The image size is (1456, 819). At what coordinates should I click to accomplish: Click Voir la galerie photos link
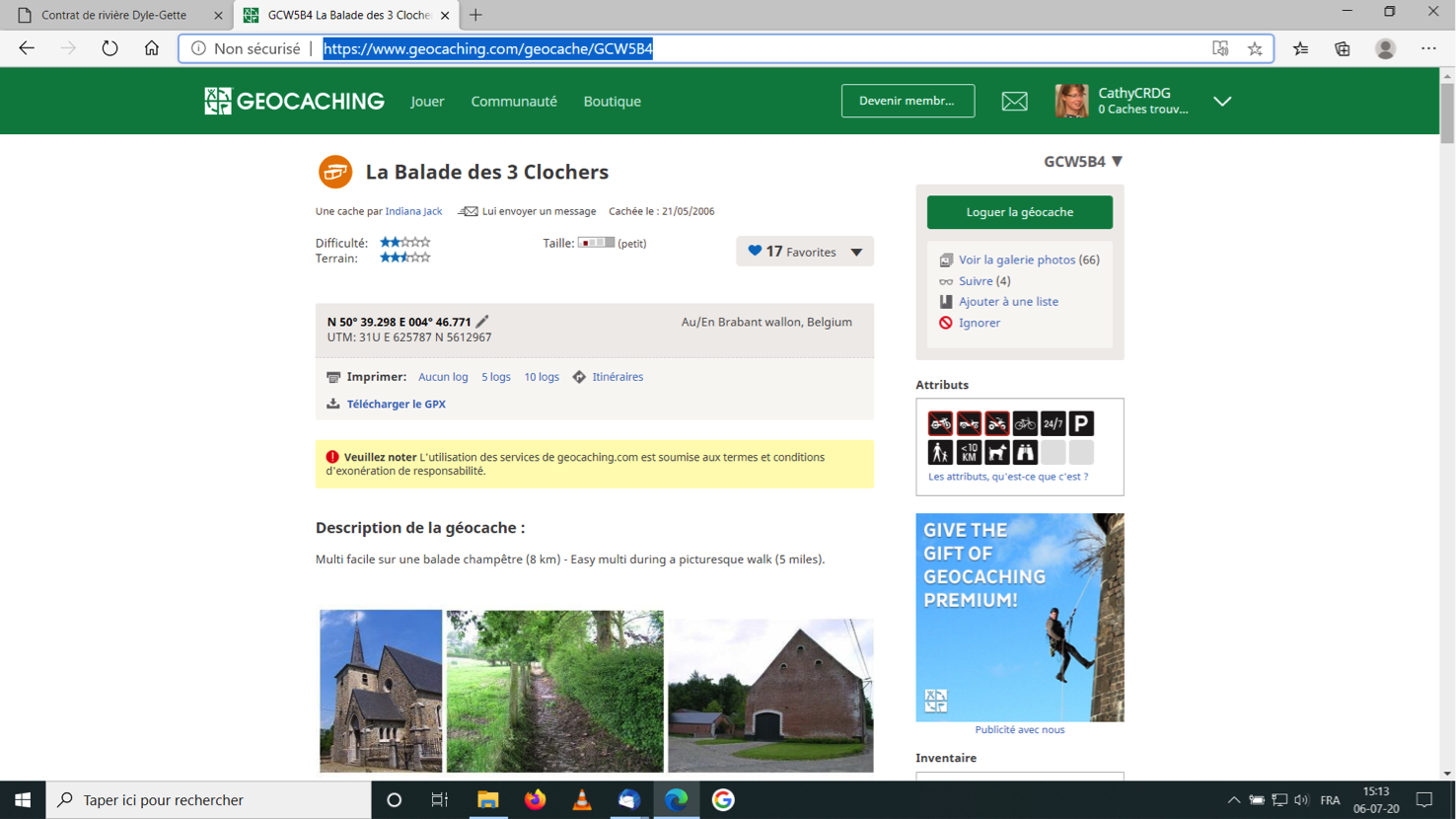1016,260
